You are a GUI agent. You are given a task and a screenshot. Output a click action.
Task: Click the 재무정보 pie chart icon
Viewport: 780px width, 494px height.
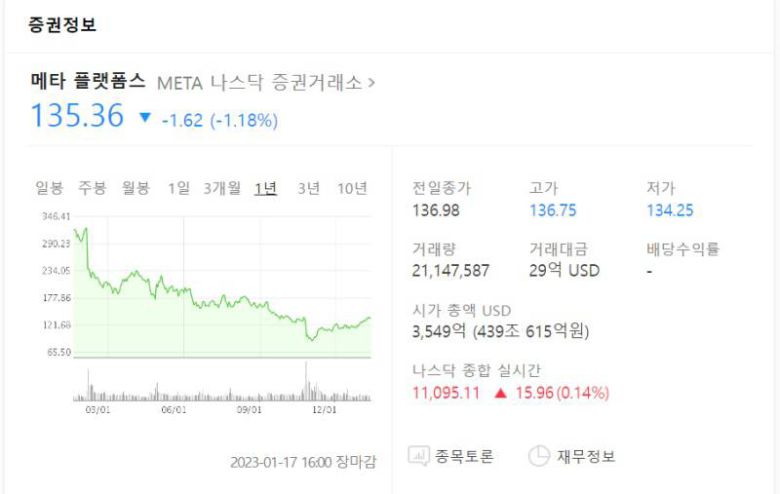click(x=539, y=457)
